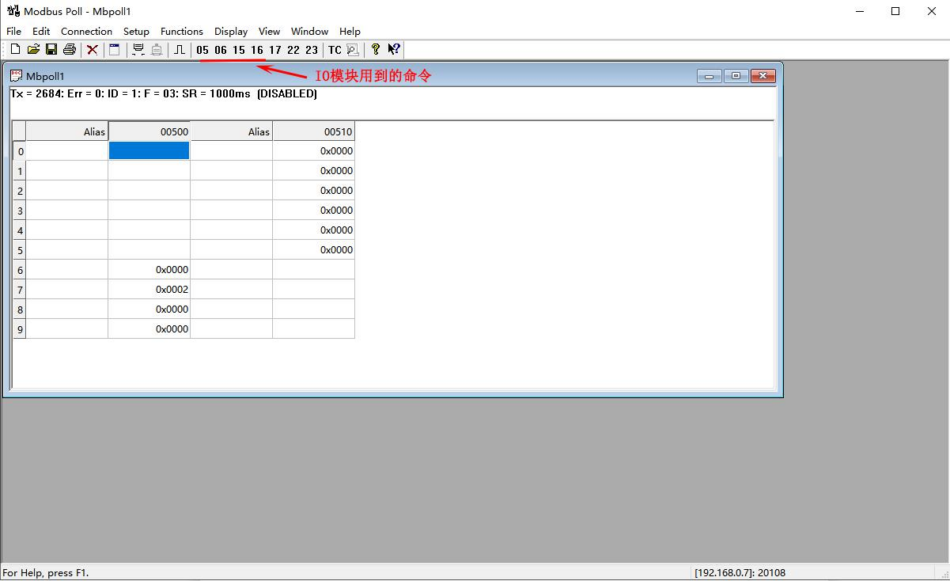Click the red X delete icon
The width and height of the screenshot is (950, 581).
coord(92,50)
